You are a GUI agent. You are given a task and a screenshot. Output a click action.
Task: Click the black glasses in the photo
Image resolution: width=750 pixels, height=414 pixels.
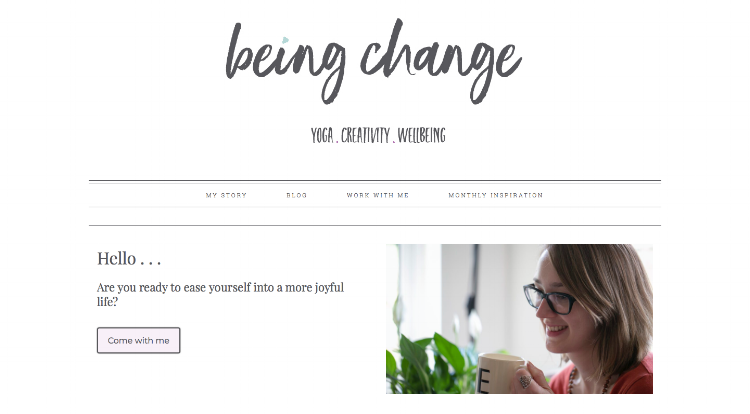550,298
